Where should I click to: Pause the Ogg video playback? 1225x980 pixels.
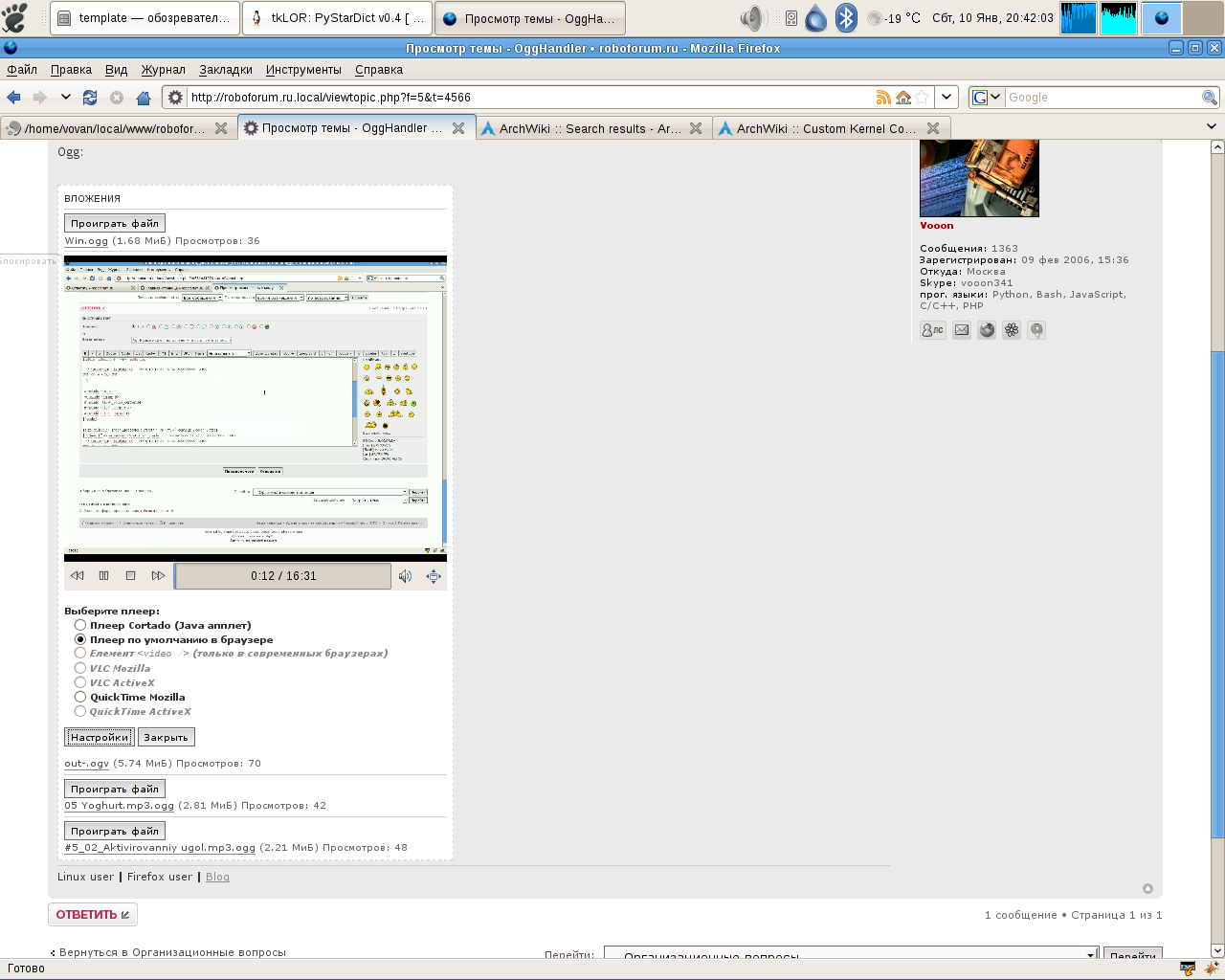[104, 576]
